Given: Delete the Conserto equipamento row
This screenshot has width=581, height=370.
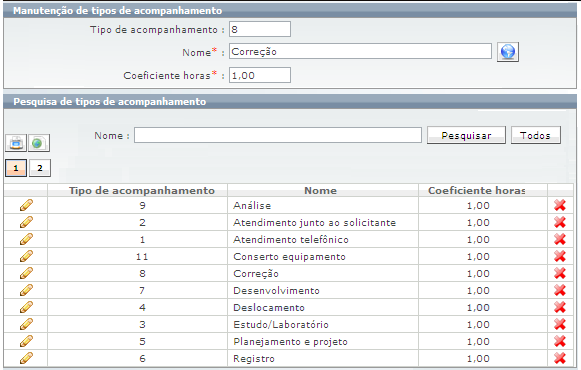Looking at the screenshot, I should 560,256.
